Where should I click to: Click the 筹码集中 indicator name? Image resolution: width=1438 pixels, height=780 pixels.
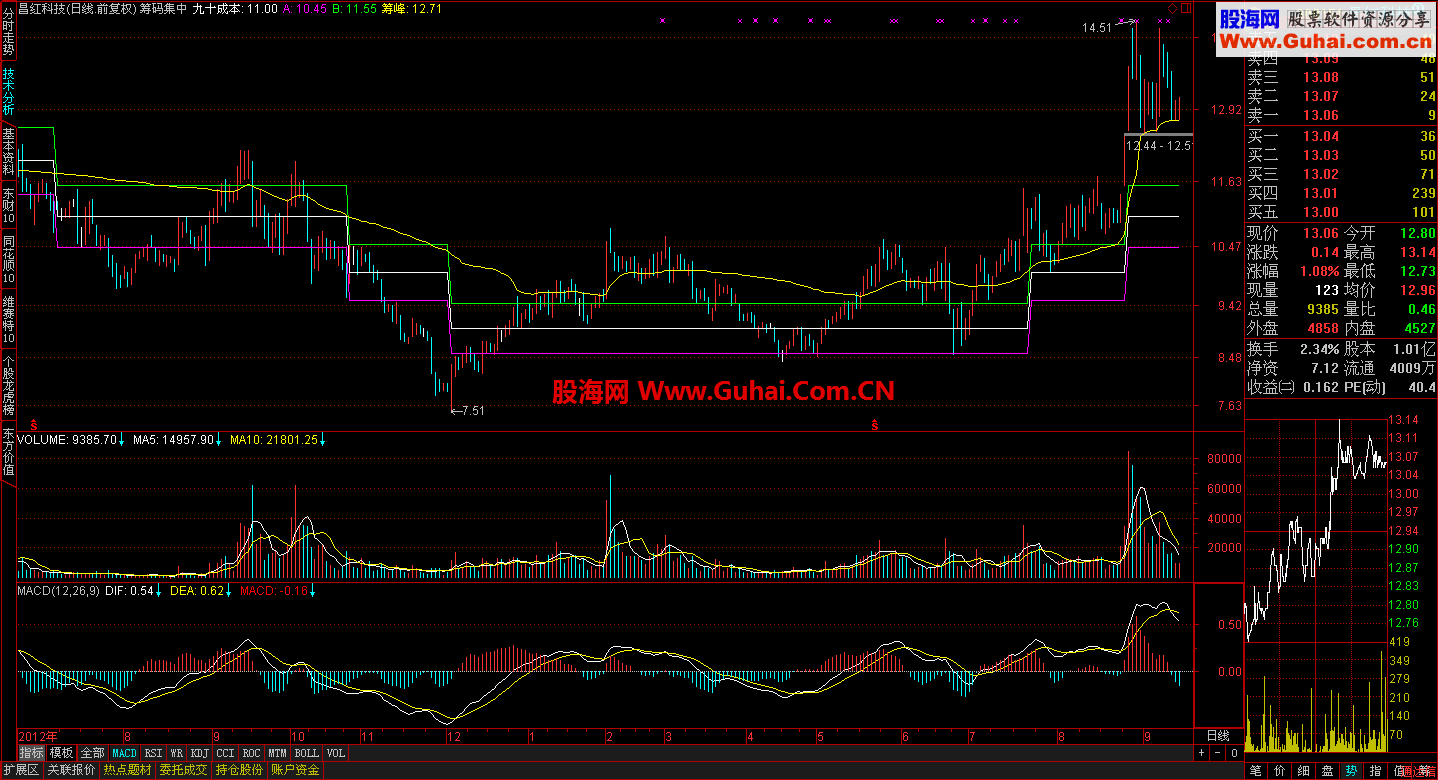click(163, 8)
